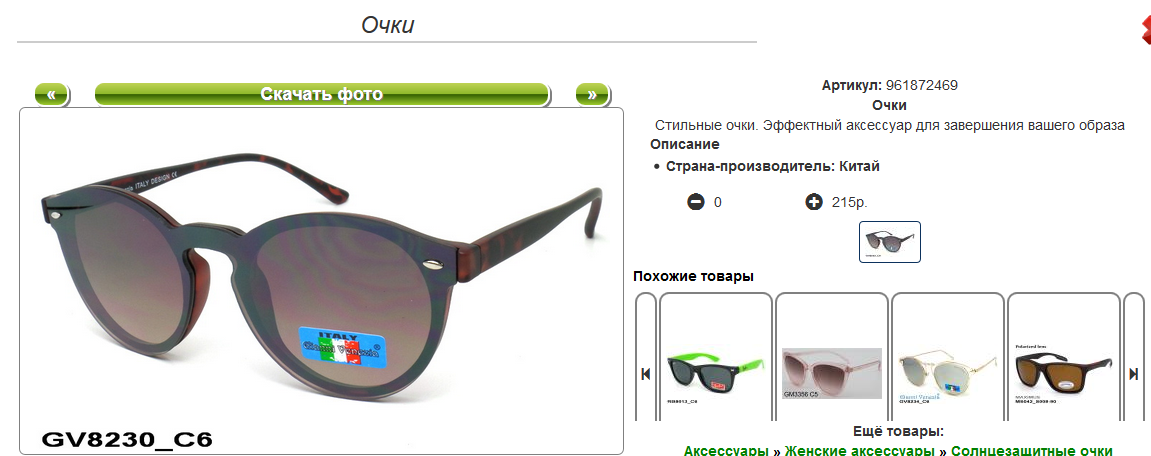This screenshot has height=456, width=1151.
Task: Click the quantity value 0
Action: click(718, 203)
